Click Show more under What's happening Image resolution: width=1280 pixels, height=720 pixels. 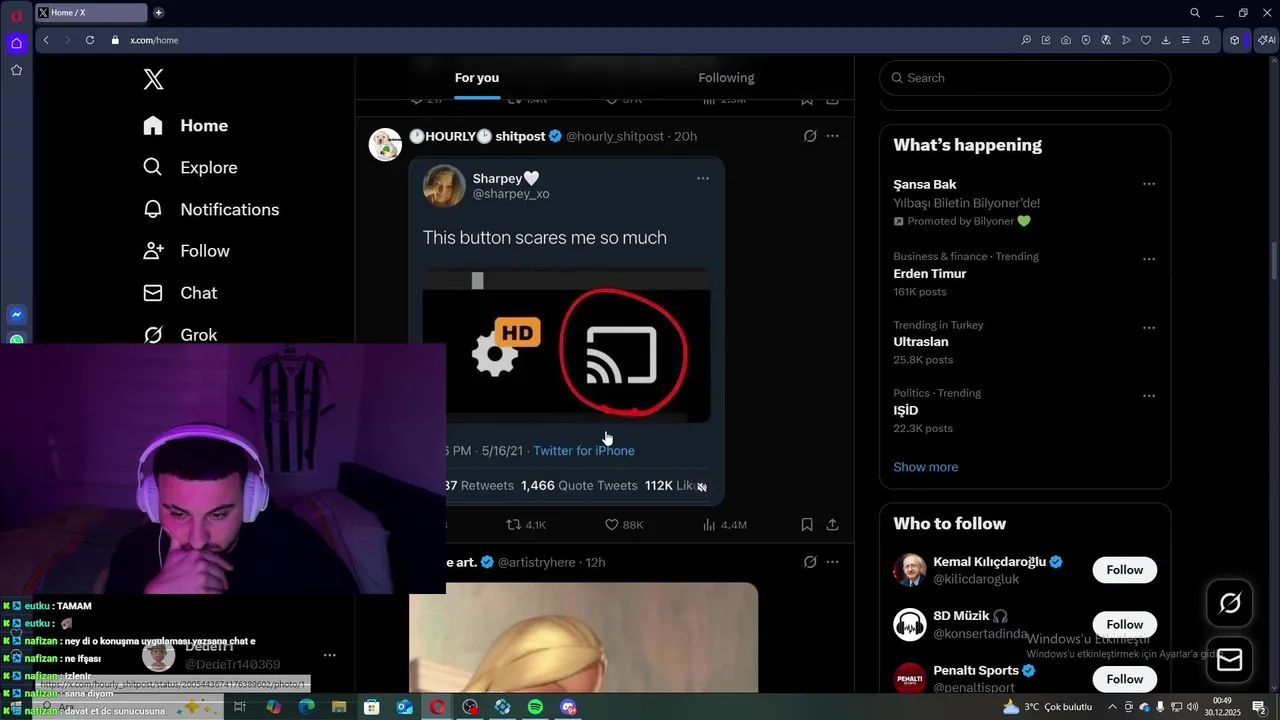pyautogui.click(x=926, y=467)
